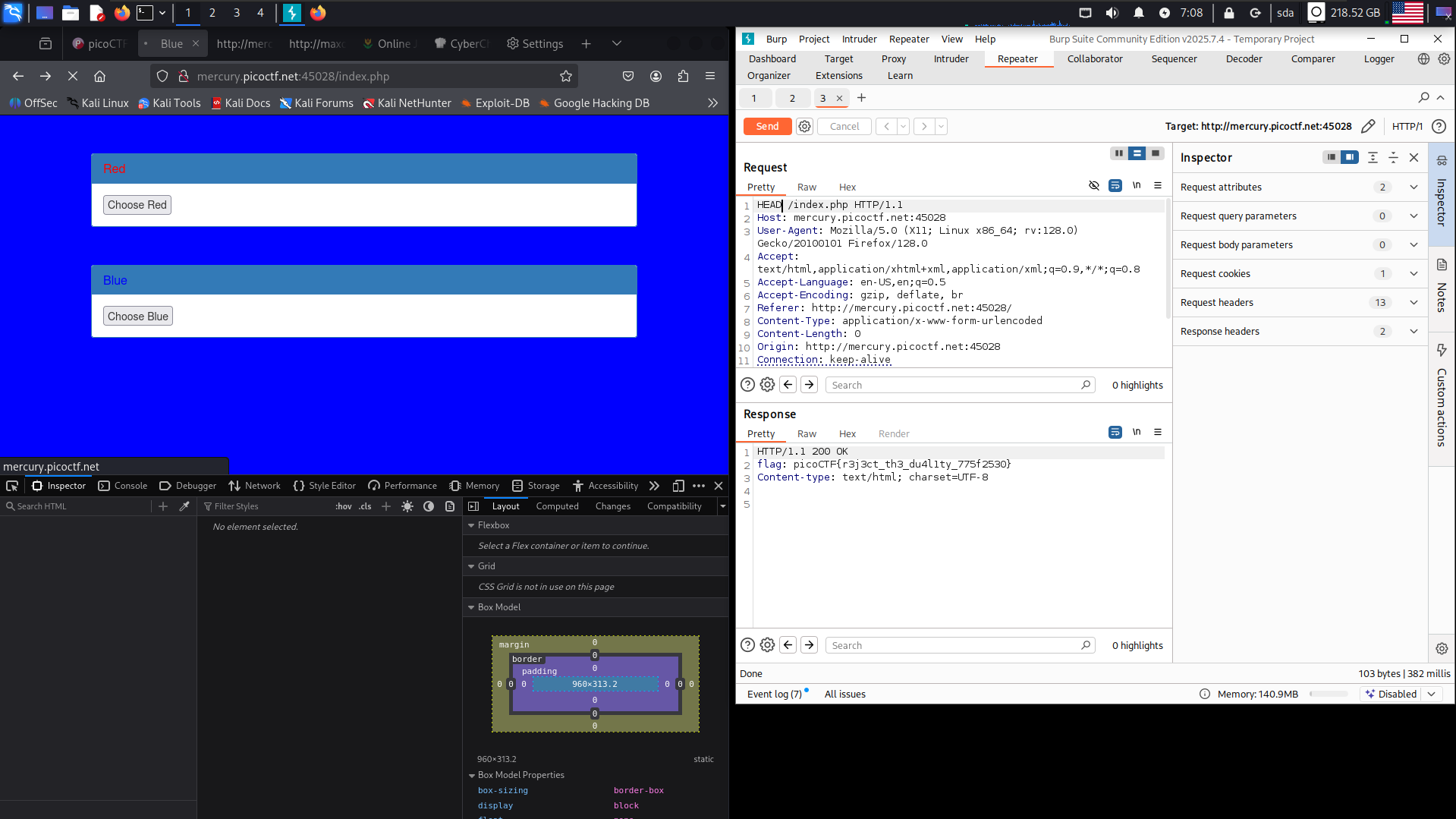Expand the Request cookies section

point(1414,273)
